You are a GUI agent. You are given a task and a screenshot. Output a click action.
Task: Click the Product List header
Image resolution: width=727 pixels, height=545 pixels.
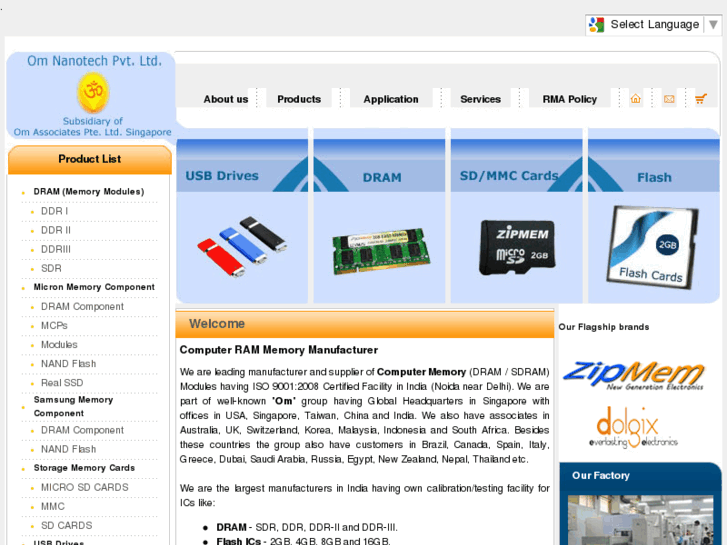click(89, 159)
